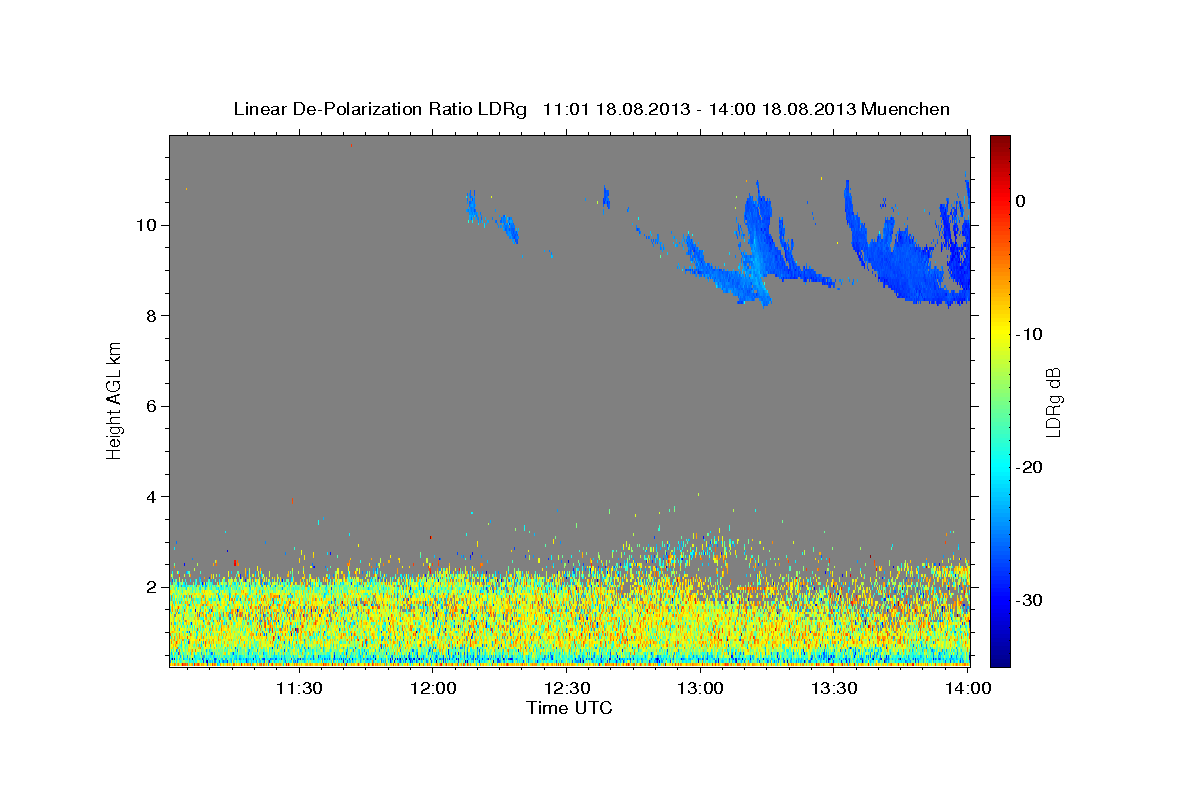
Task: Click the y-axis label "Height AGL km"
Action: click(x=115, y=401)
